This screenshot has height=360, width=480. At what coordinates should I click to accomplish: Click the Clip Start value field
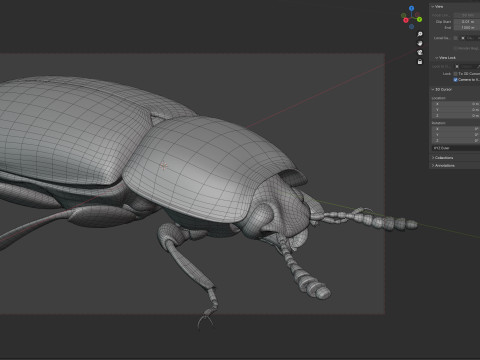pyautogui.click(x=467, y=22)
